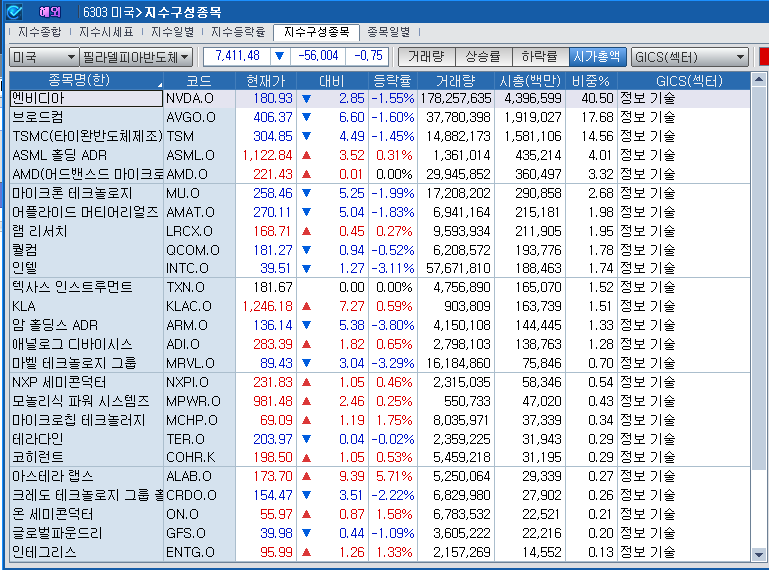Click KLA up arrow indicator
The width and height of the screenshot is (769, 570).
(307, 306)
